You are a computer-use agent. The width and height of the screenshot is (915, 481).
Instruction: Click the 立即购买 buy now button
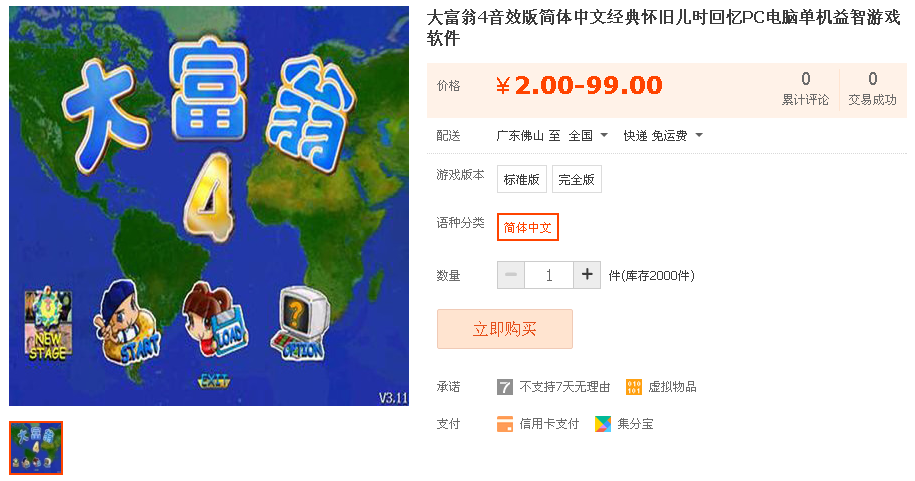tap(505, 329)
